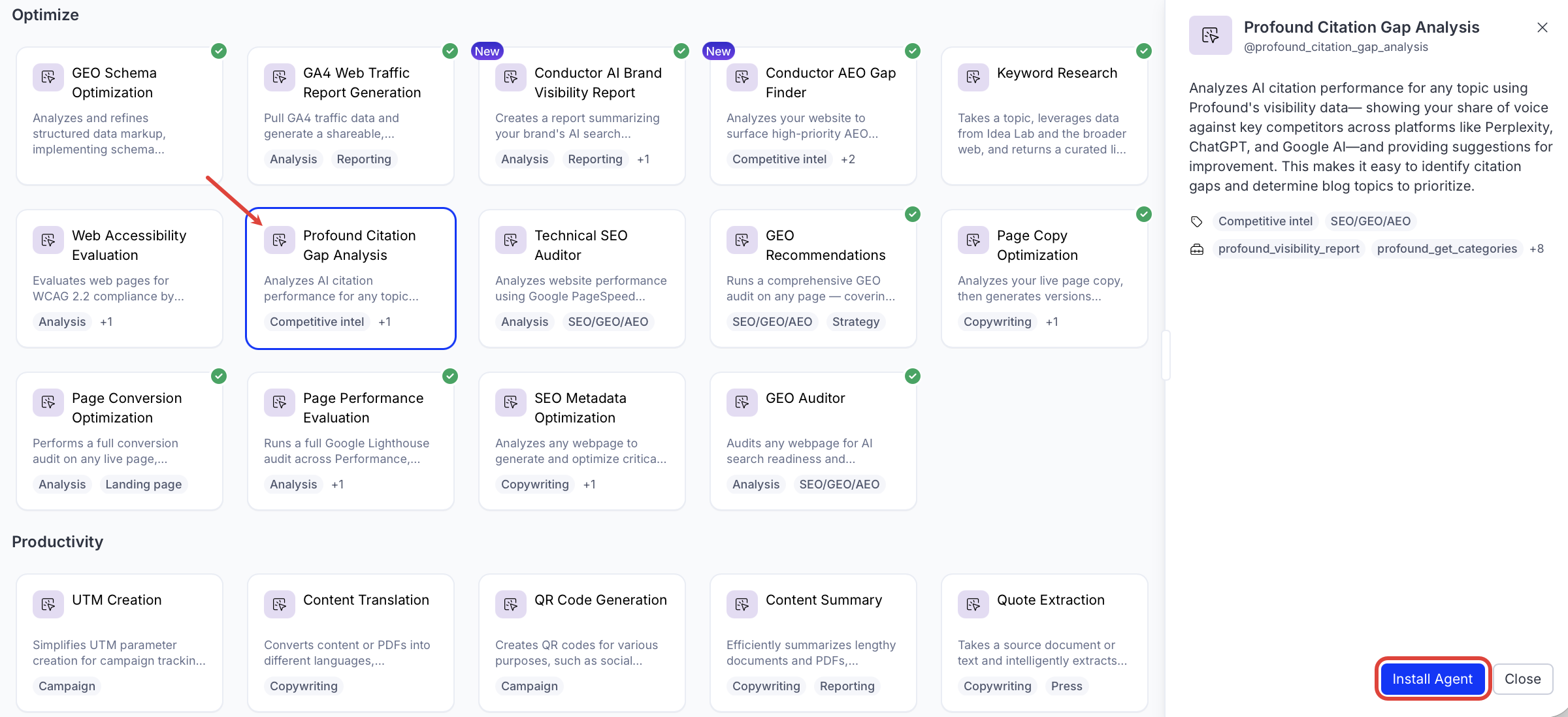
Task: Click the Copywriting tag on Content Translation
Action: click(x=304, y=686)
